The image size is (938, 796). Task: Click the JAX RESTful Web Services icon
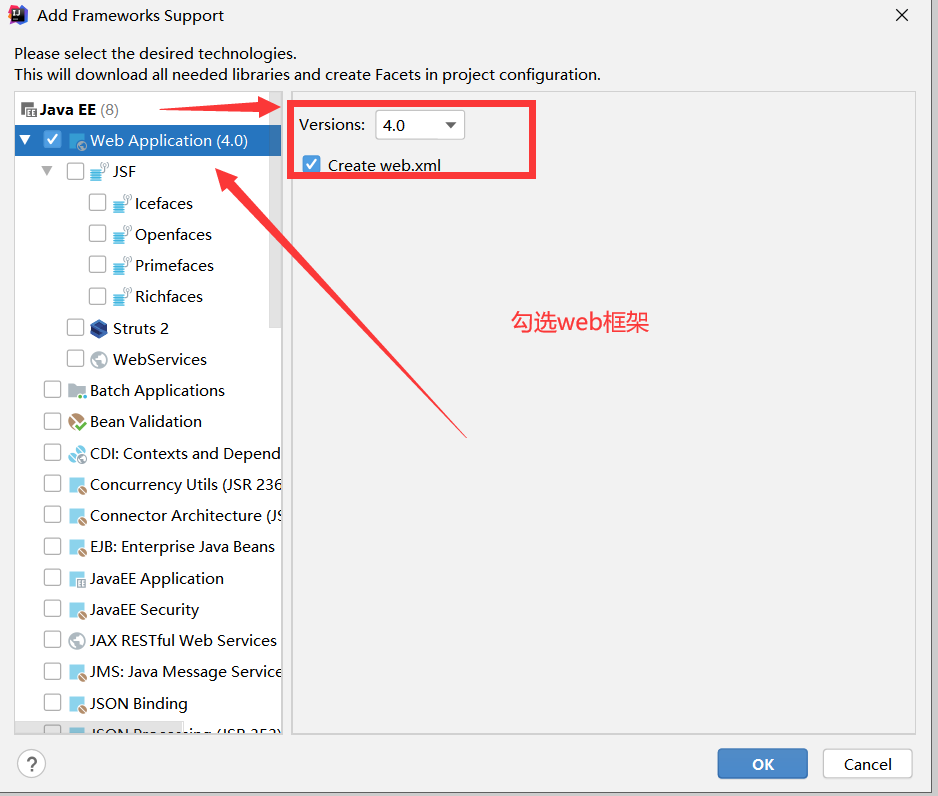(x=77, y=641)
